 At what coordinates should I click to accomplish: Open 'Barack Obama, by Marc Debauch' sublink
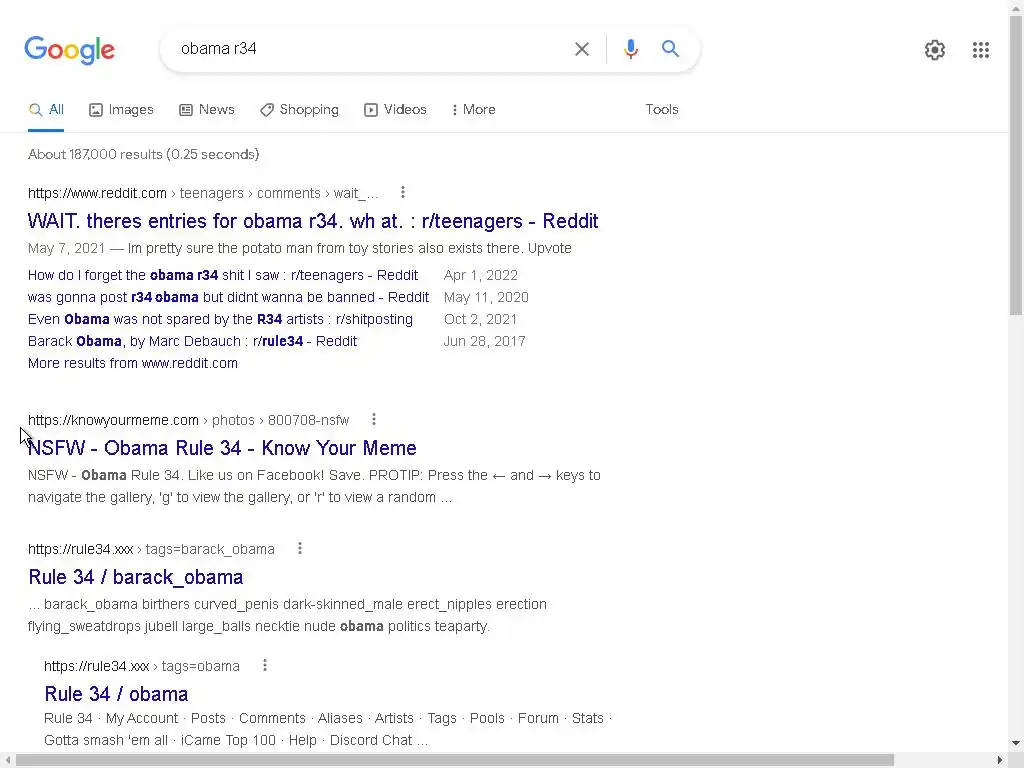point(192,342)
